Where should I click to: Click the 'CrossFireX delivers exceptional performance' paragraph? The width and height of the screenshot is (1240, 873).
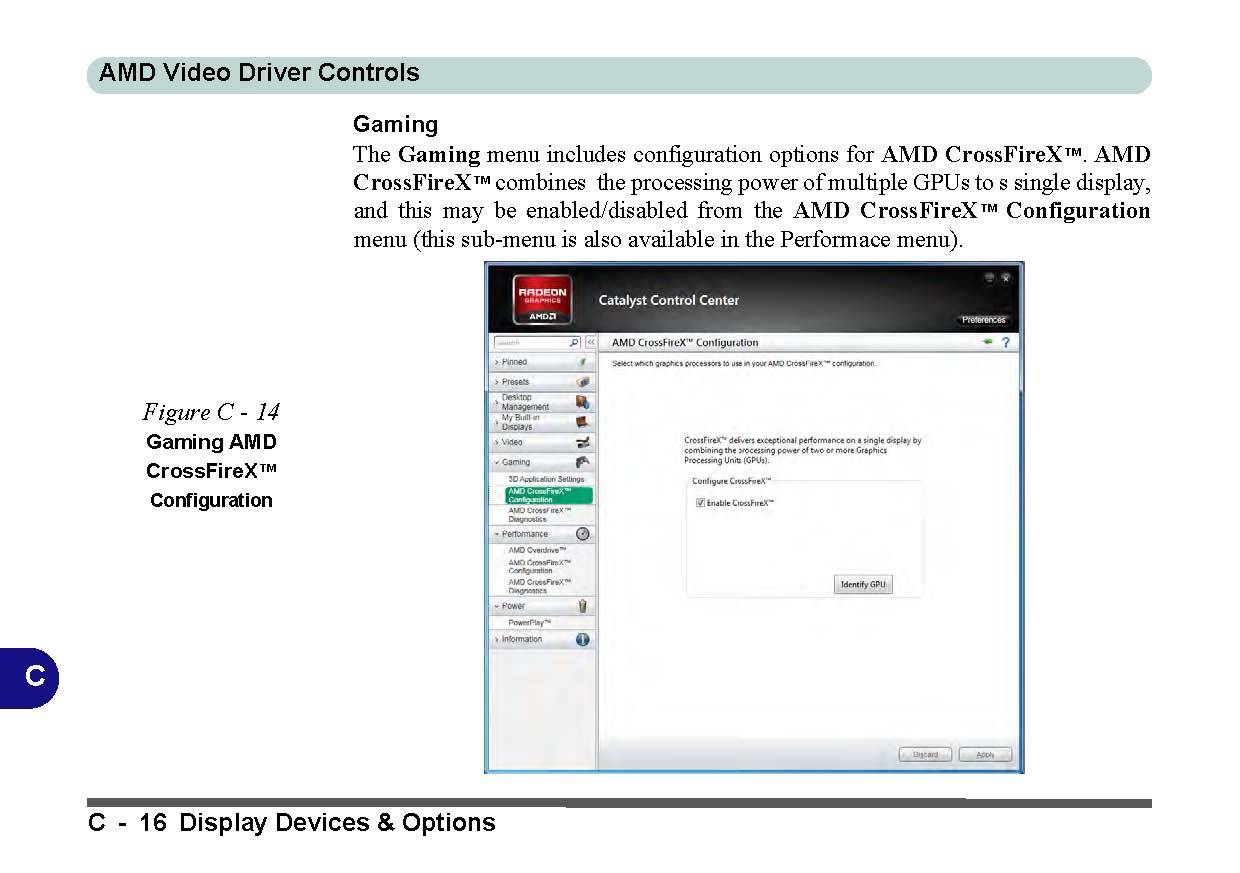coord(803,450)
